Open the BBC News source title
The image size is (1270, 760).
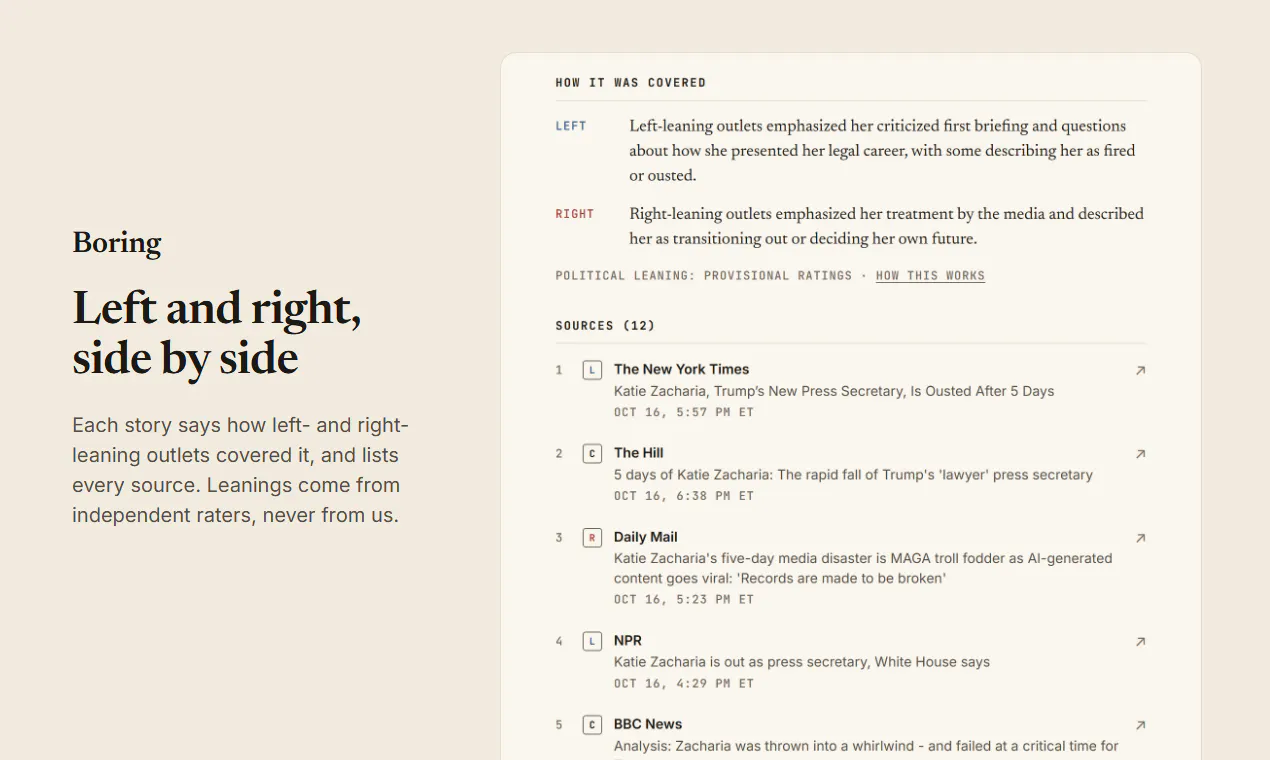coord(648,724)
